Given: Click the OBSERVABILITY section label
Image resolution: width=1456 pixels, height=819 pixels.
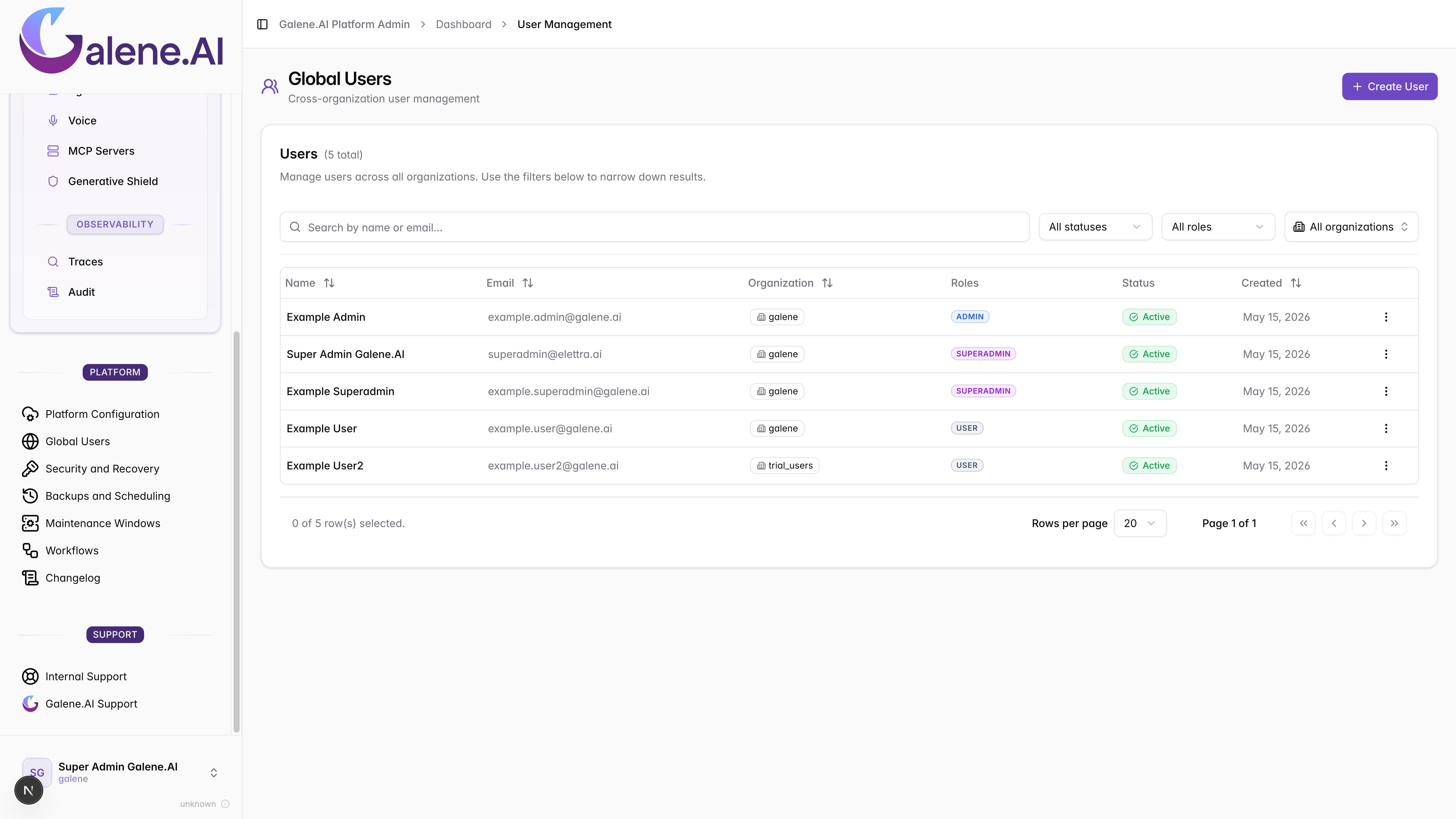Looking at the screenshot, I should pyautogui.click(x=115, y=224).
